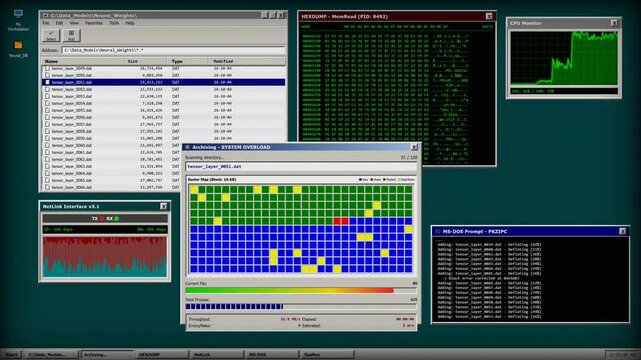Check the box for tensor_layer_0058.dat

(47, 131)
